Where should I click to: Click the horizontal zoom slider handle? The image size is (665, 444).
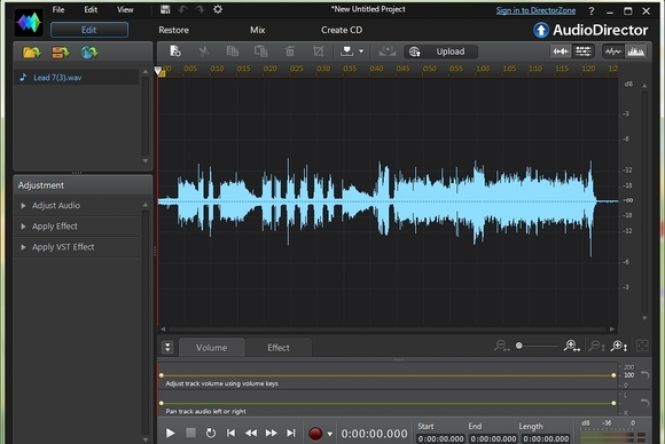click(519, 346)
